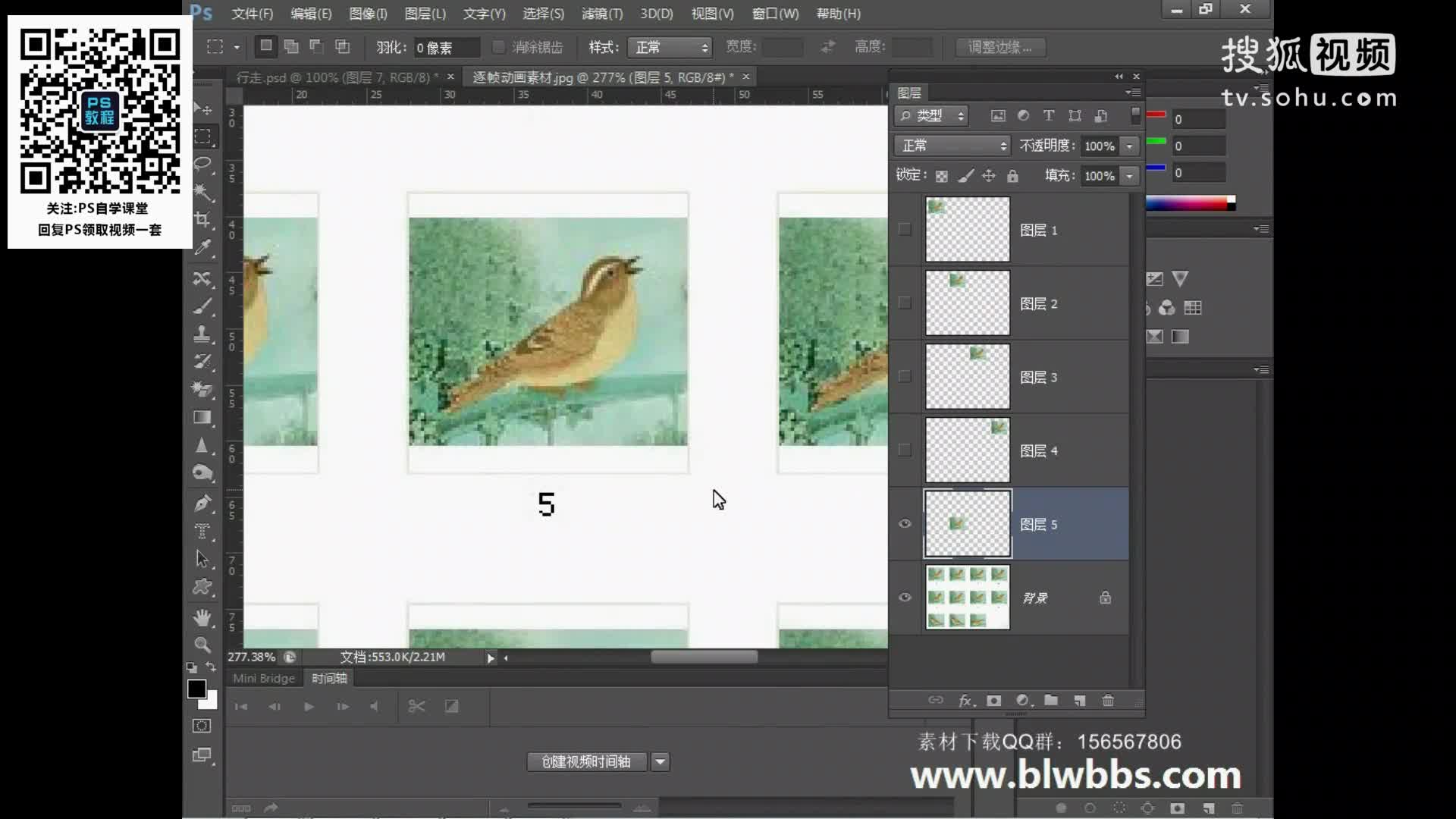The height and width of the screenshot is (819, 1456).
Task: Select the Blur tool
Action: 202,445
